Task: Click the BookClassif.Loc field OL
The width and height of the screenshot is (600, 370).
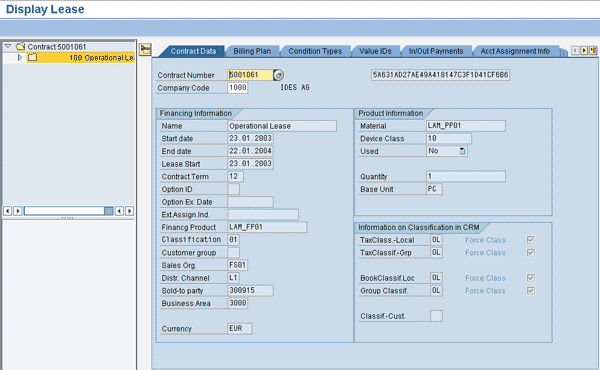Action: pyautogui.click(x=436, y=278)
